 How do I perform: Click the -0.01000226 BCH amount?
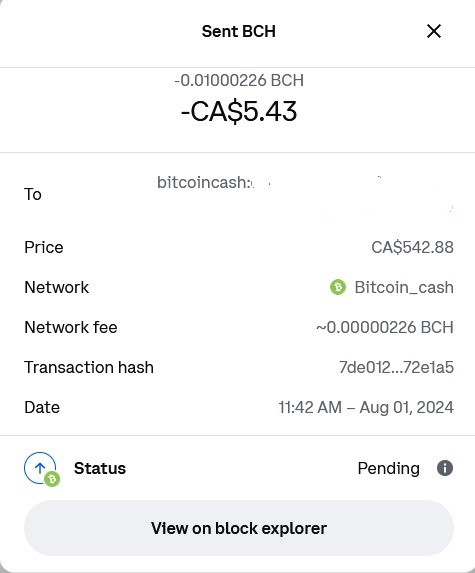tap(239, 80)
